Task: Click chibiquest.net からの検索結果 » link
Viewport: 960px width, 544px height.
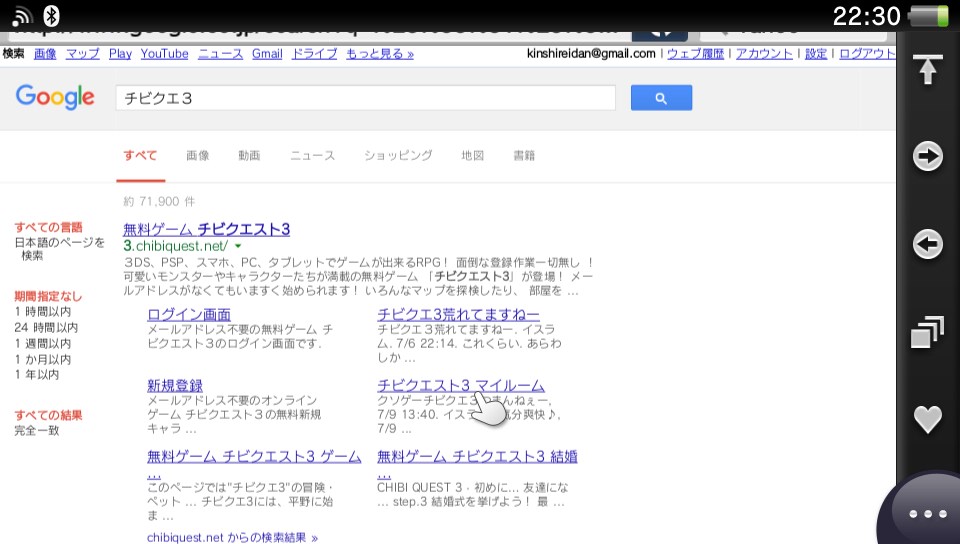Action: click(x=233, y=538)
